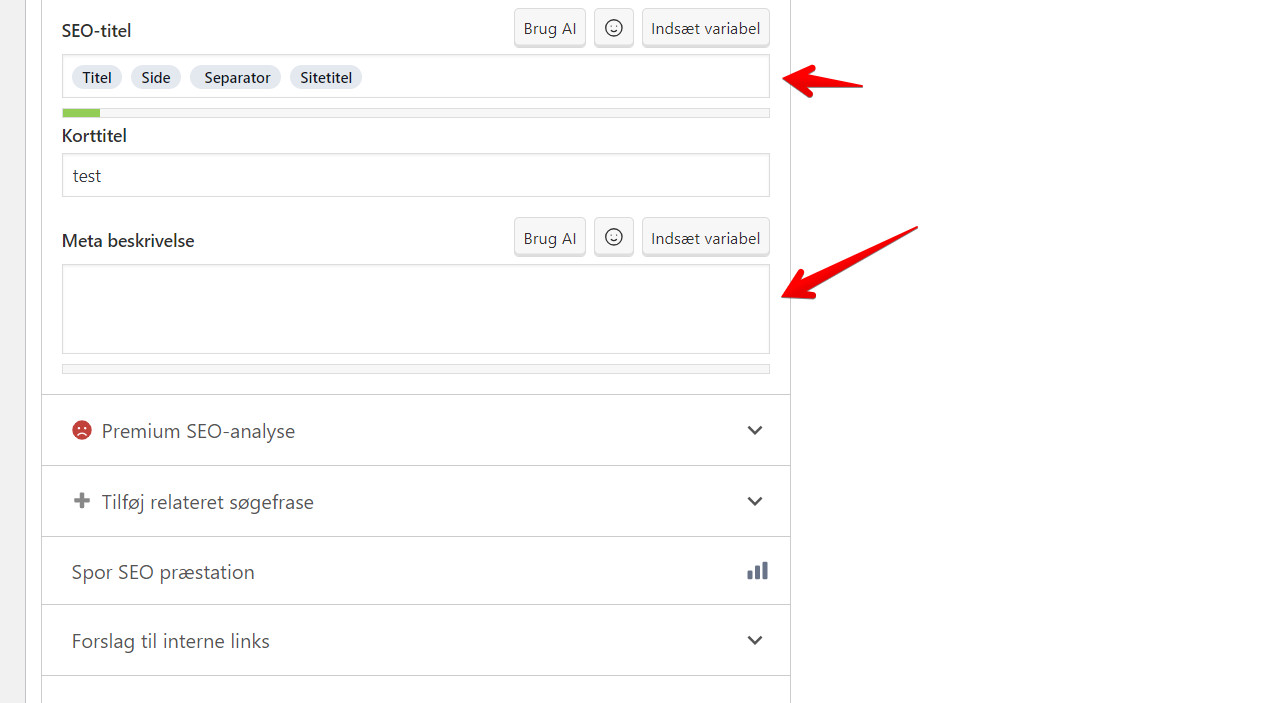Expand Tilføj relateret søgefrase chevron
Screen dimensions: 1287x703
[x=755, y=501]
